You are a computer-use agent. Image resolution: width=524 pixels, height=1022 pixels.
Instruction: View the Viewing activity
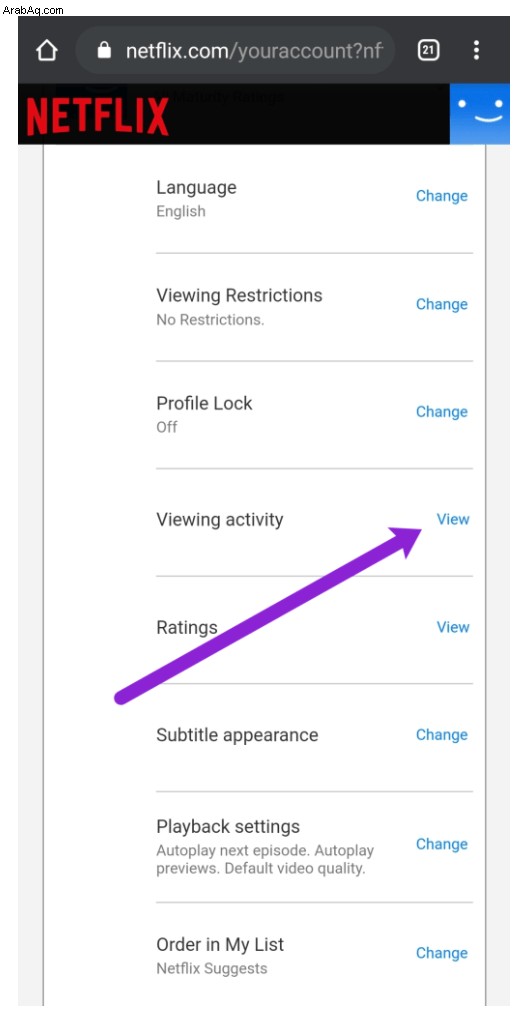click(453, 519)
